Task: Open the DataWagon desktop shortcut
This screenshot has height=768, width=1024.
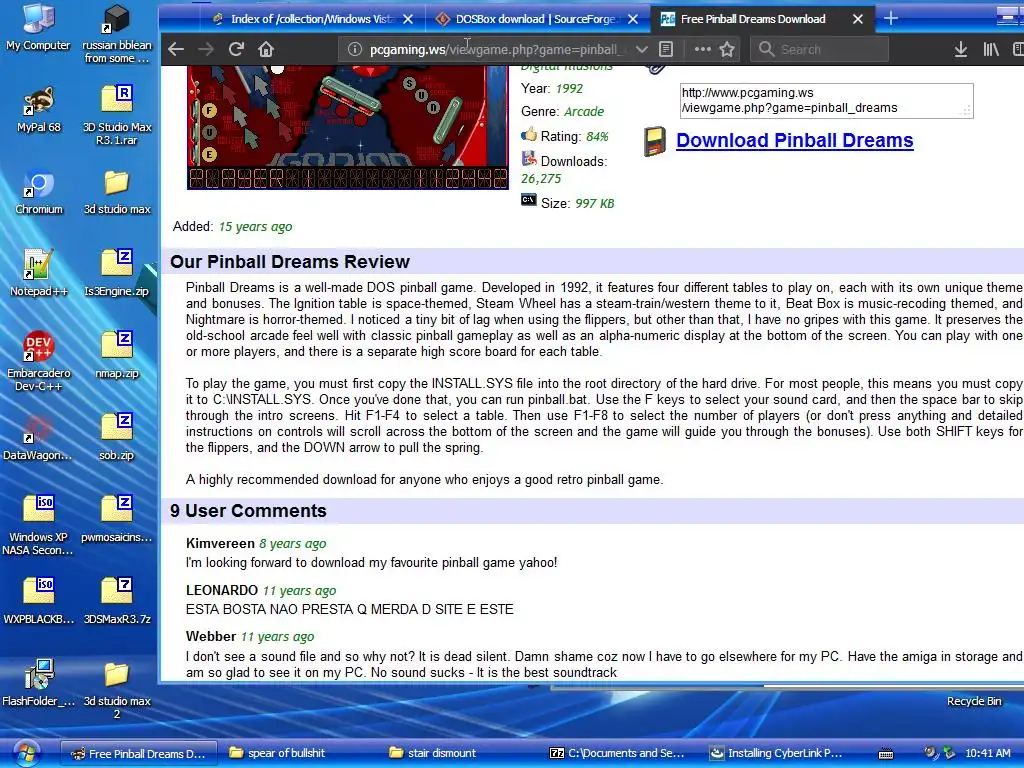Action: click(x=38, y=437)
